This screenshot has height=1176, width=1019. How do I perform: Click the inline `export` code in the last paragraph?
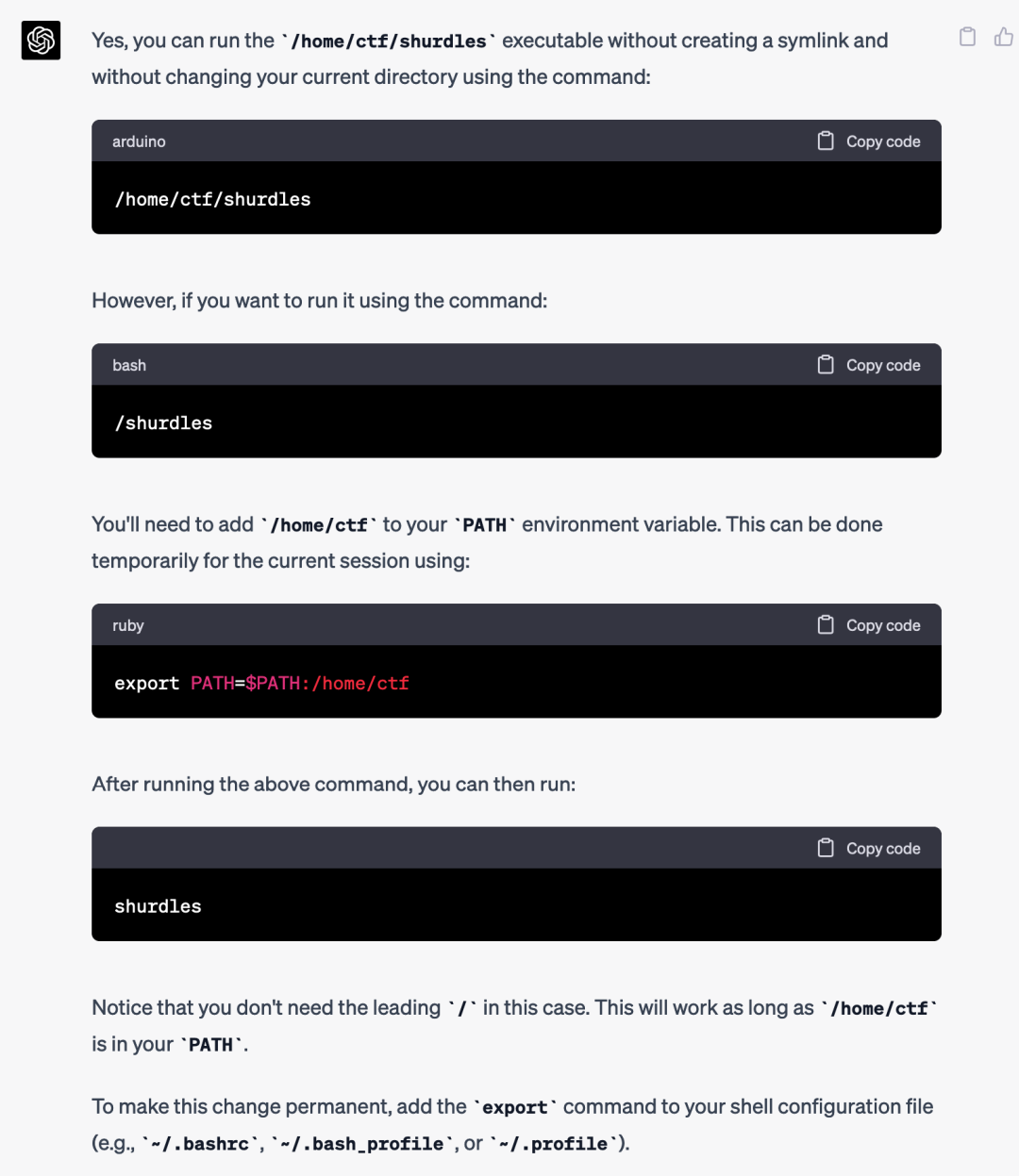[515, 1107]
